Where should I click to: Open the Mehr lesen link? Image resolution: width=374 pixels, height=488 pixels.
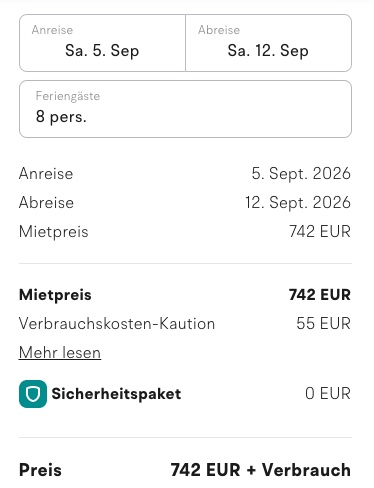(60, 353)
